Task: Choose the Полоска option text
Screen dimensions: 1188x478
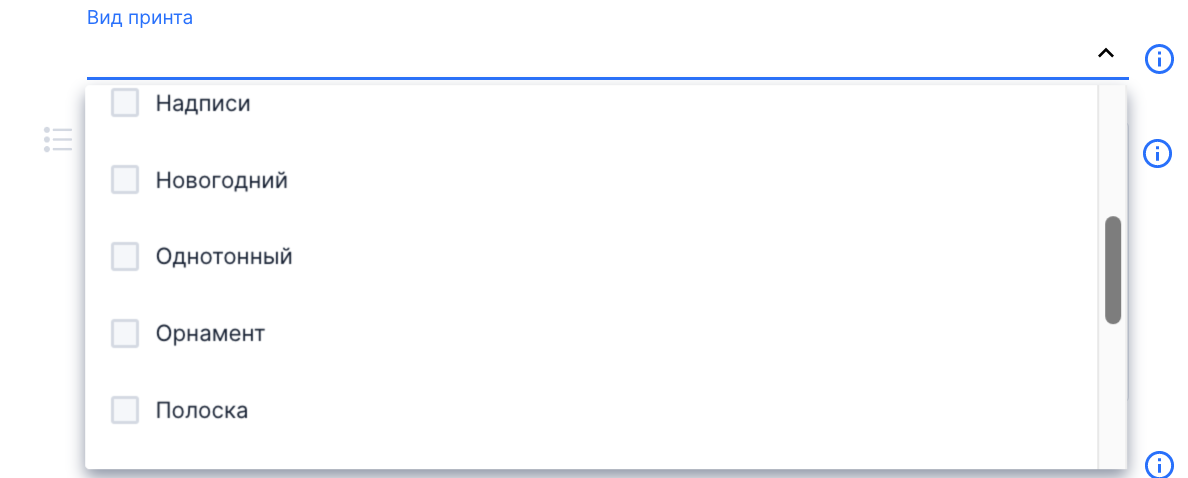Action: 202,411
